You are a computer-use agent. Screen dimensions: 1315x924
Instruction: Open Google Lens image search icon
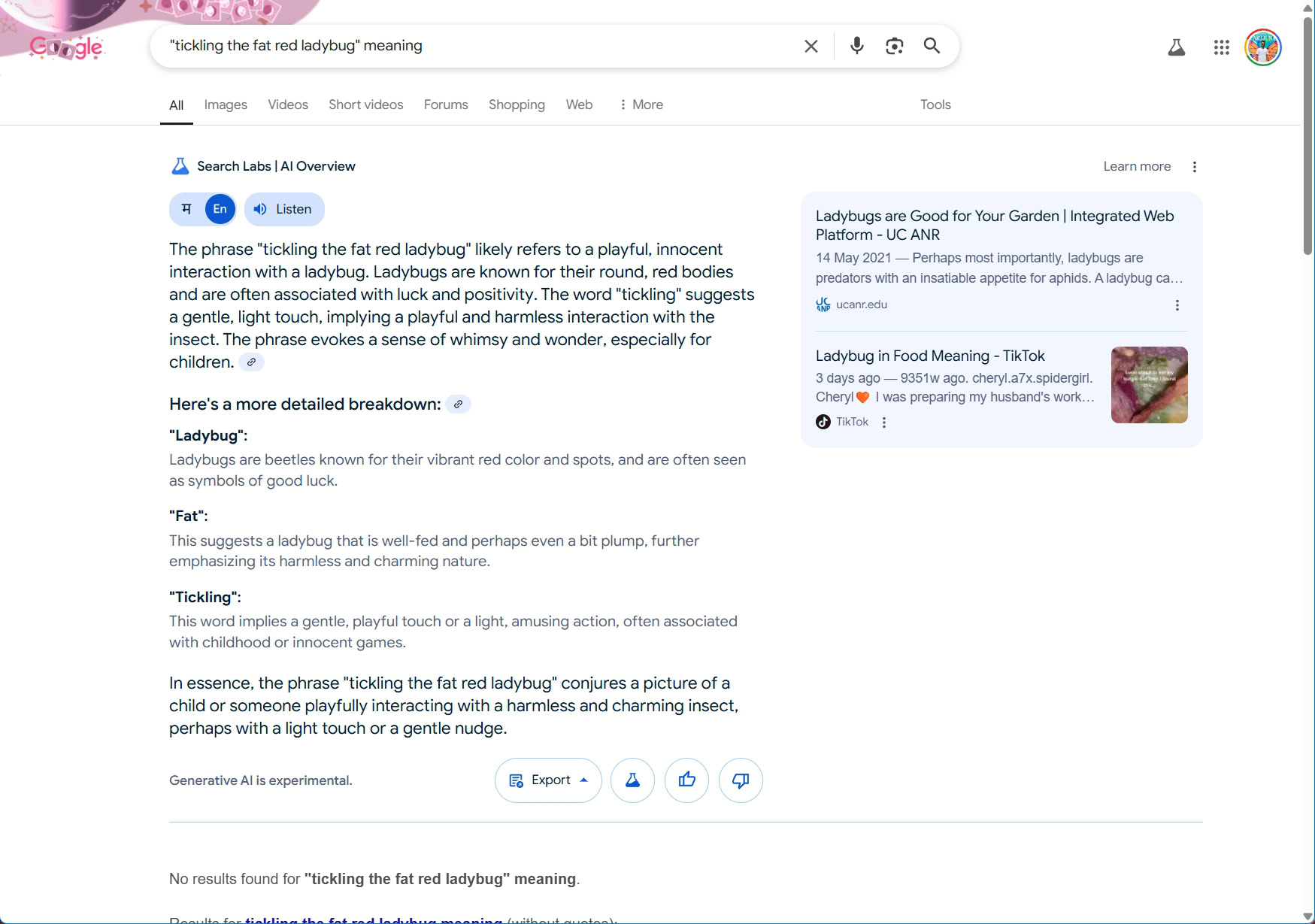tap(894, 46)
